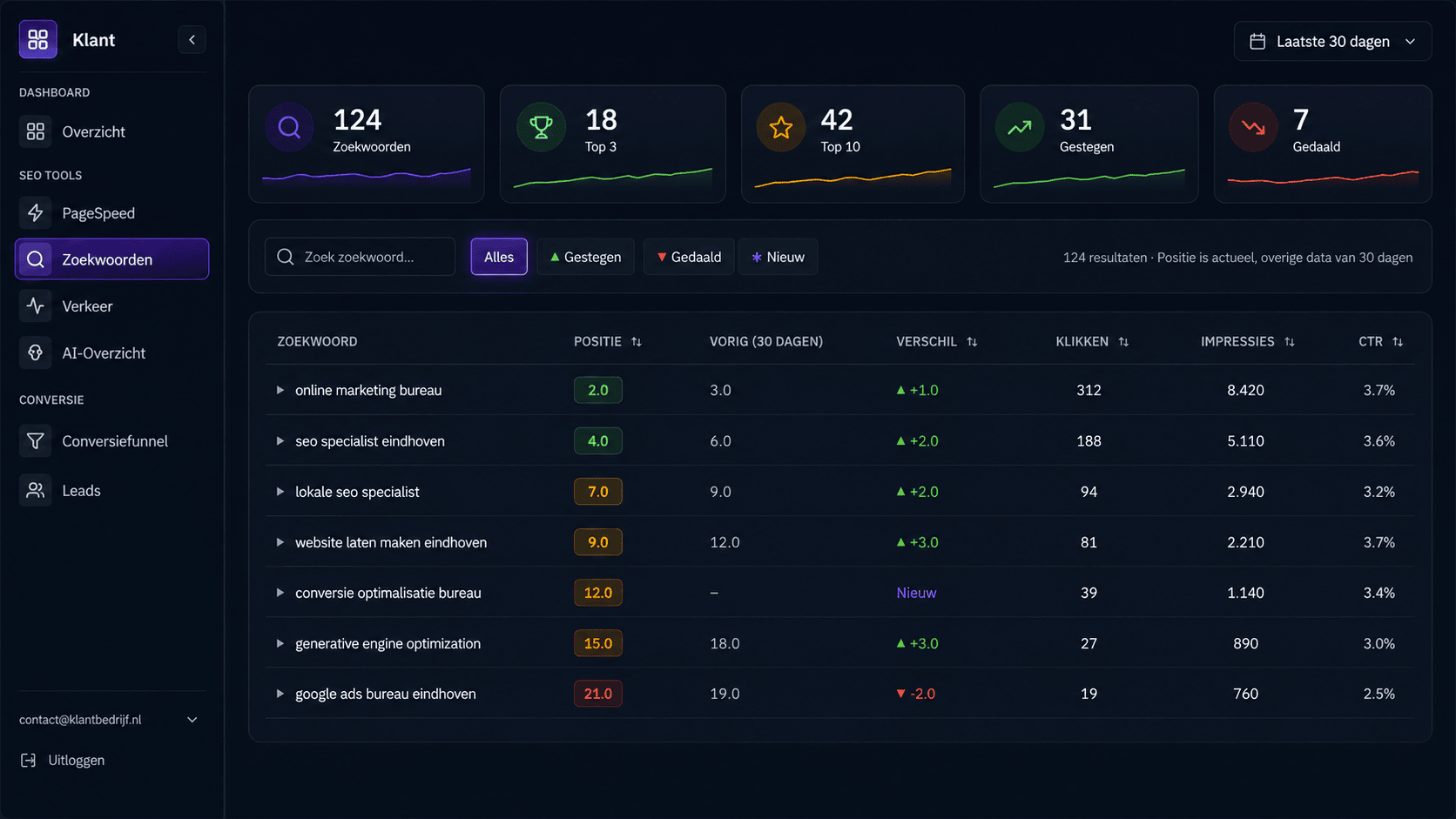Collapse the sidebar with chevron button
Viewport: 1456px width, 819px height.
coord(192,39)
